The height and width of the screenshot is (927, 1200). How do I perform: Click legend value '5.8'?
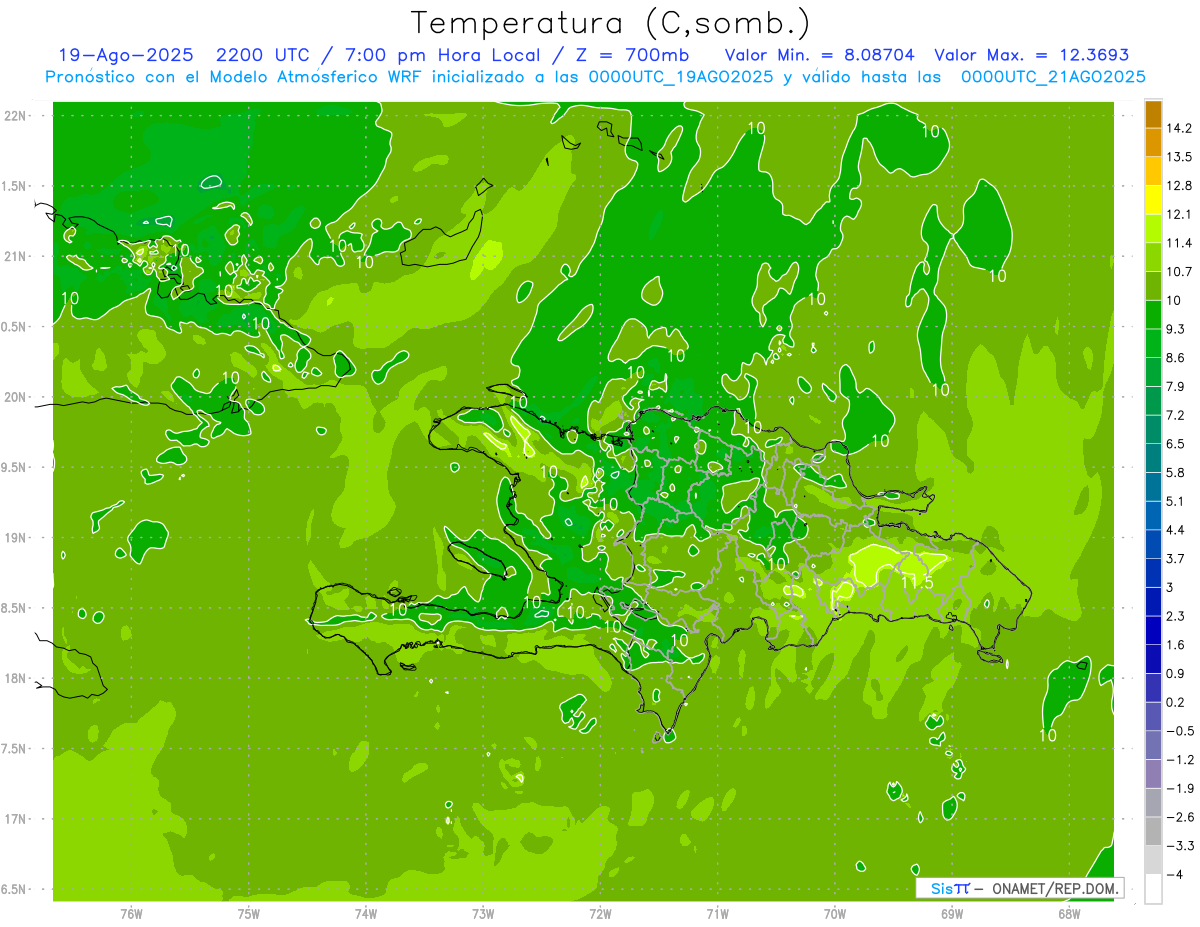click(x=1176, y=473)
